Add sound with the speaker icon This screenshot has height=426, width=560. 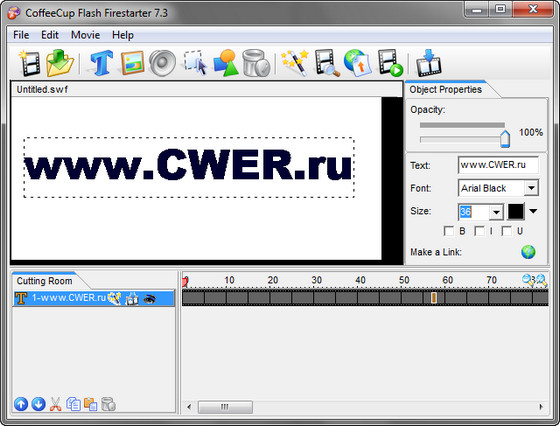click(162, 63)
